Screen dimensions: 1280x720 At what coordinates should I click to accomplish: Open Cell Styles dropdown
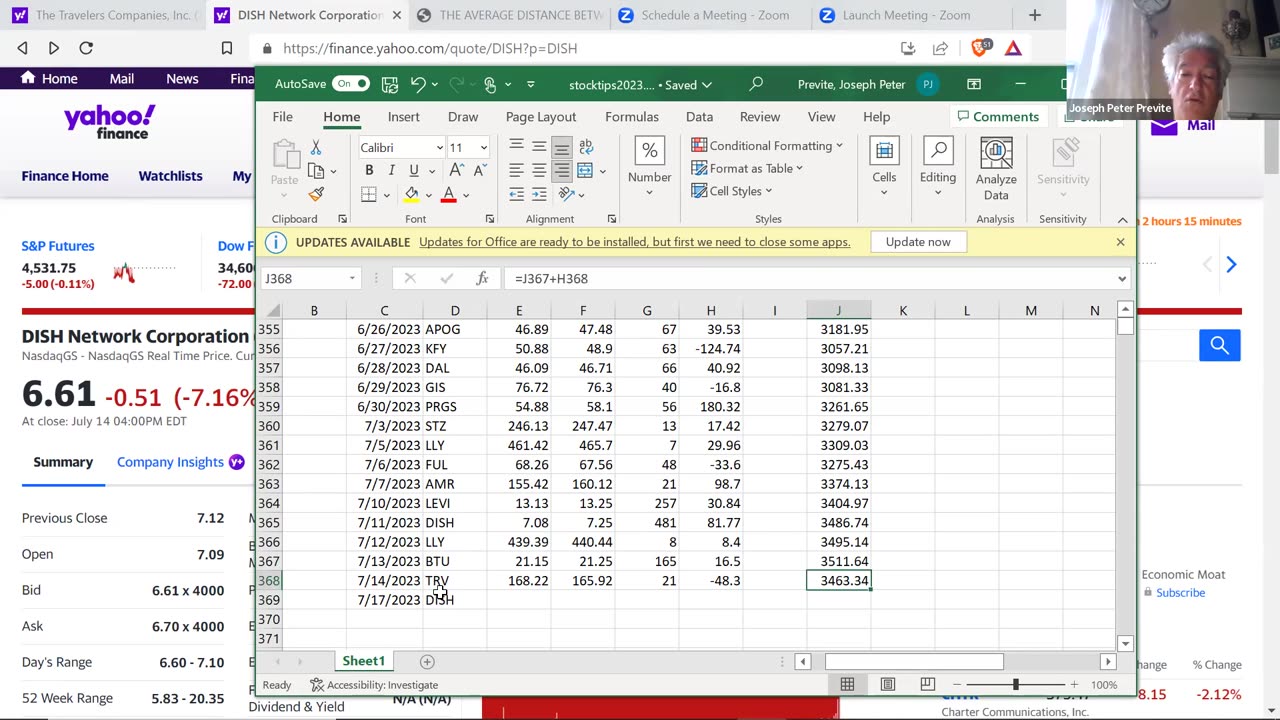point(731,191)
